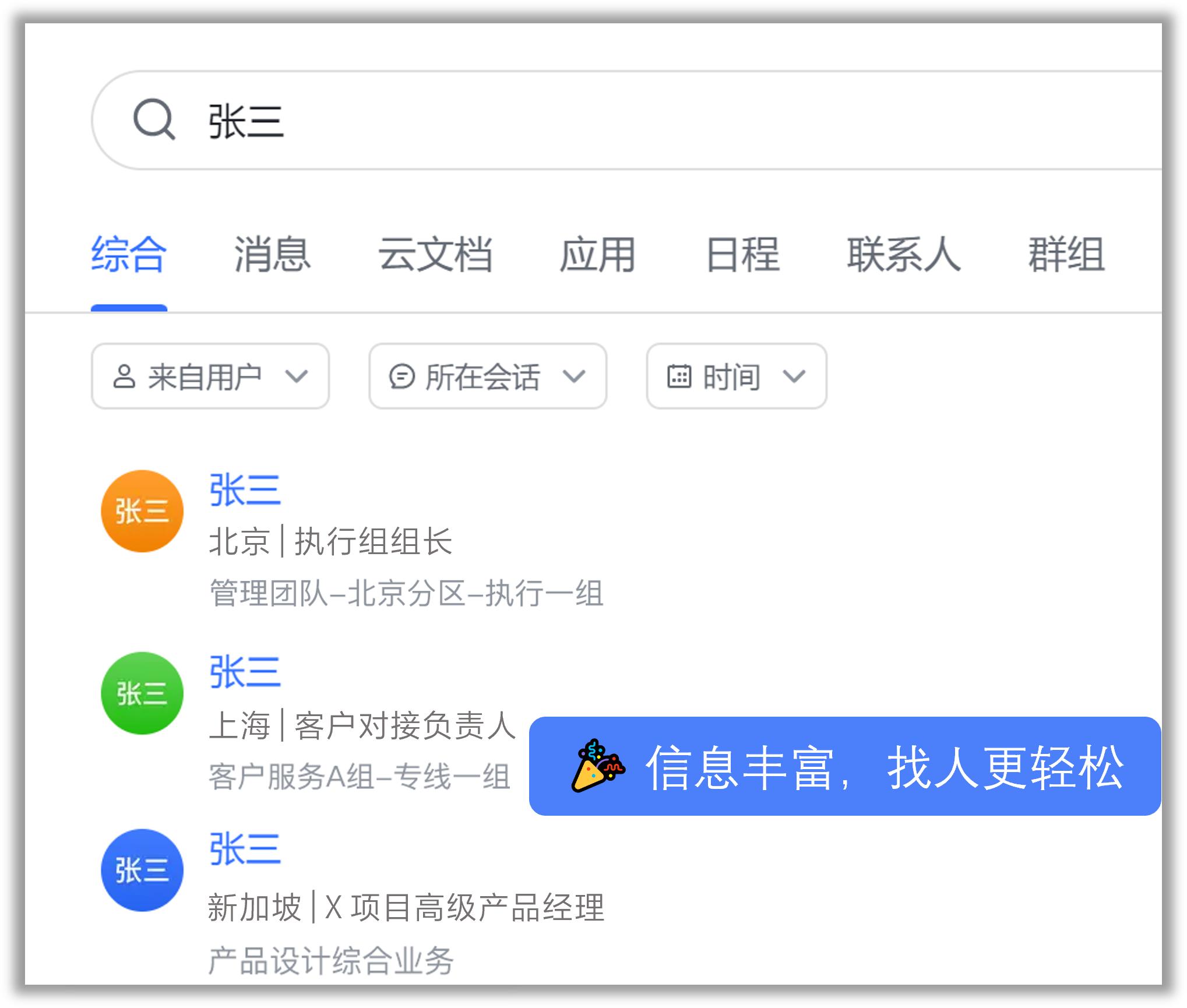Image resolution: width=1187 pixels, height=1008 pixels.
Task: Open the 所在会话 filter dropdown
Action: point(488,376)
